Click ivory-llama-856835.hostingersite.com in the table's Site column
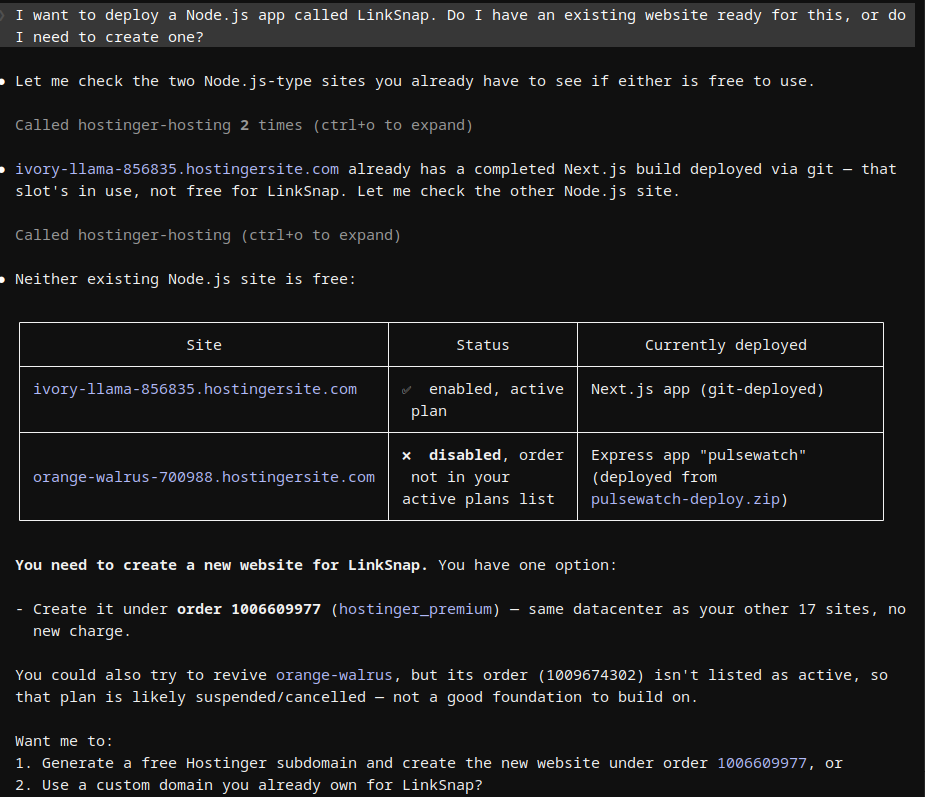 [x=195, y=389]
